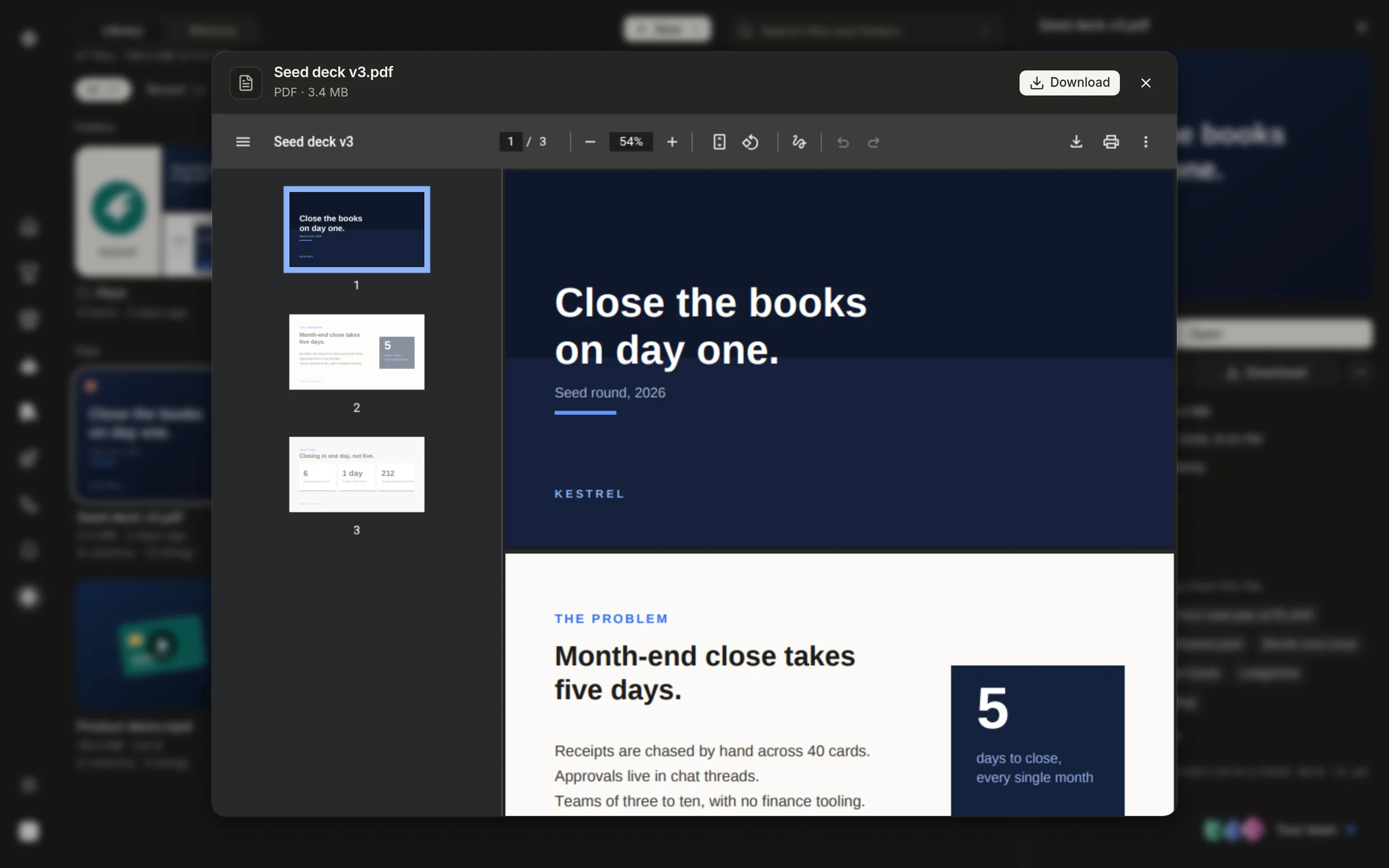1389x868 pixels.
Task: Click the fit to page icon
Action: click(x=719, y=142)
